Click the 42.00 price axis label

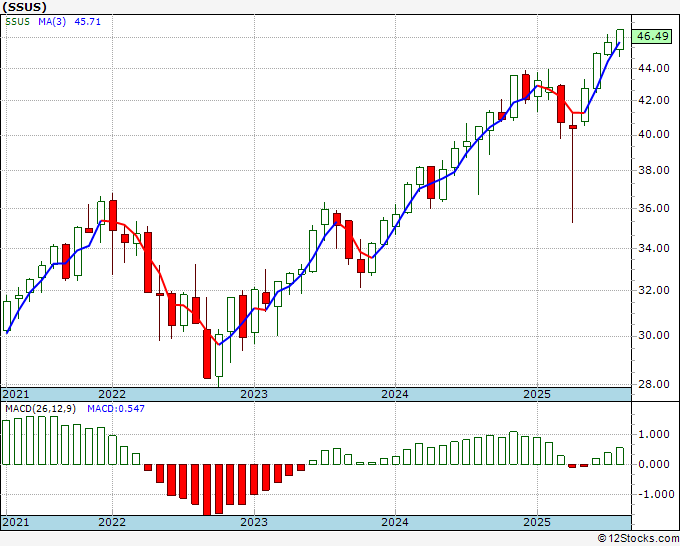(654, 100)
